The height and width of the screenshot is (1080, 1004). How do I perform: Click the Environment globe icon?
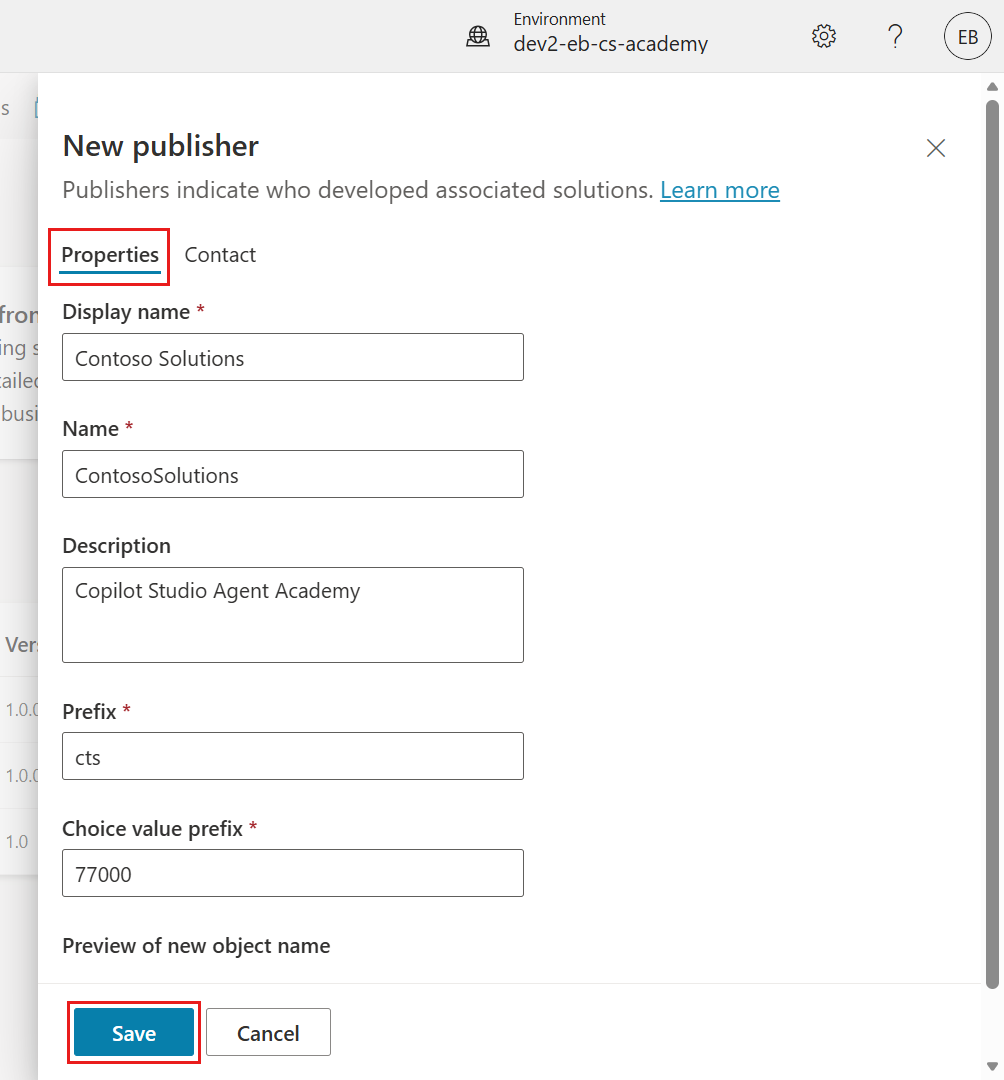pos(478,37)
